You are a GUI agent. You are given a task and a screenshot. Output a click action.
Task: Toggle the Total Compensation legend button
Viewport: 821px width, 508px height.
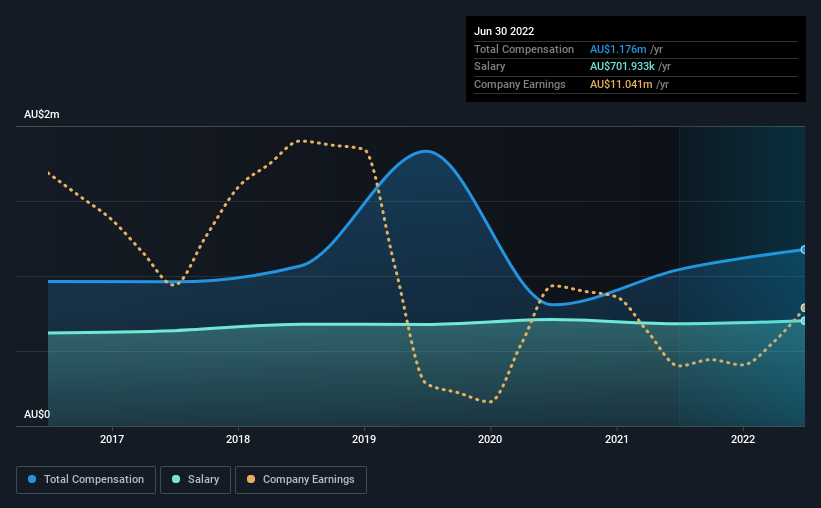tap(86, 479)
